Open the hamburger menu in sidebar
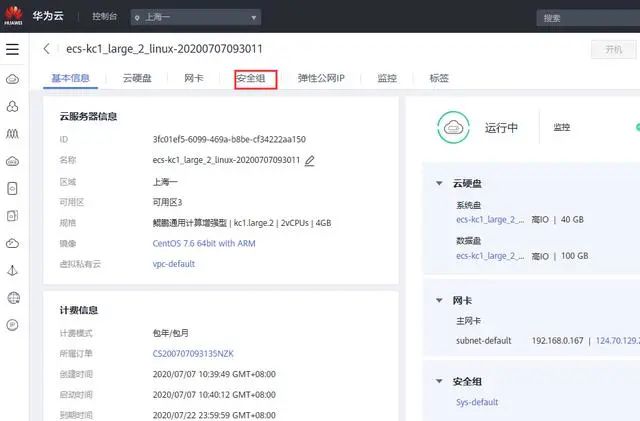This screenshot has width=640, height=421. coord(12,49)
